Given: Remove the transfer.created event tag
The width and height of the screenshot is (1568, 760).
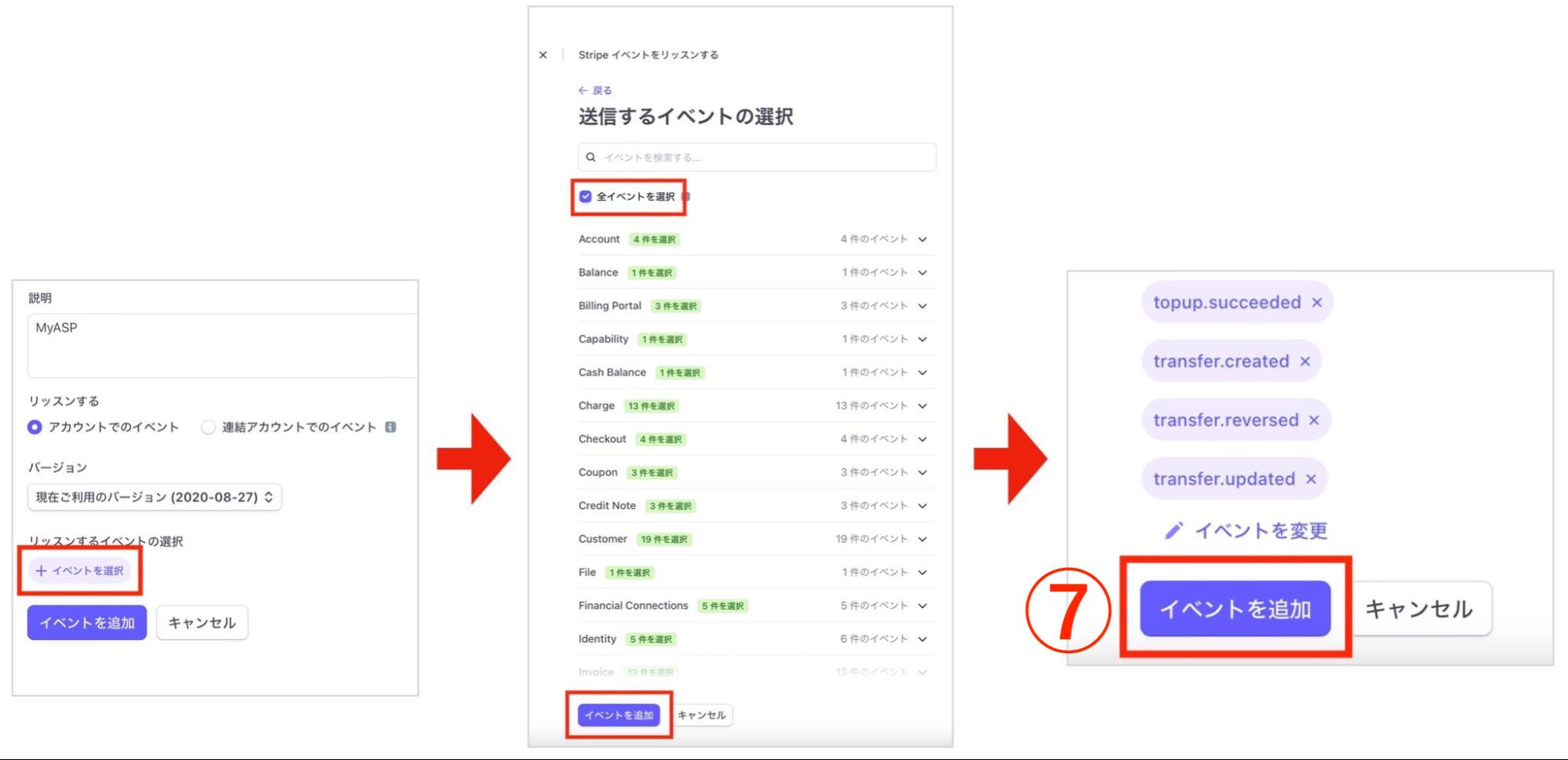Looking at the screenshot, I should click(1306, 361).
